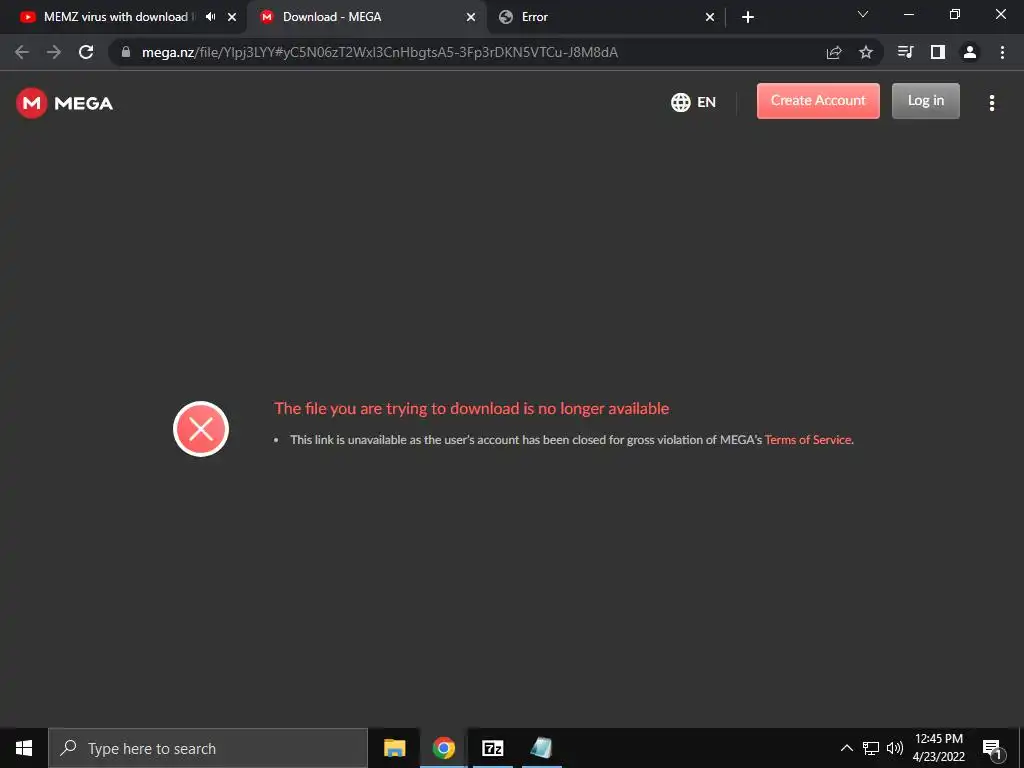
Task: Open 7-Zip from the taskbar
Action: pyautogui.click(x=492, y=748)
